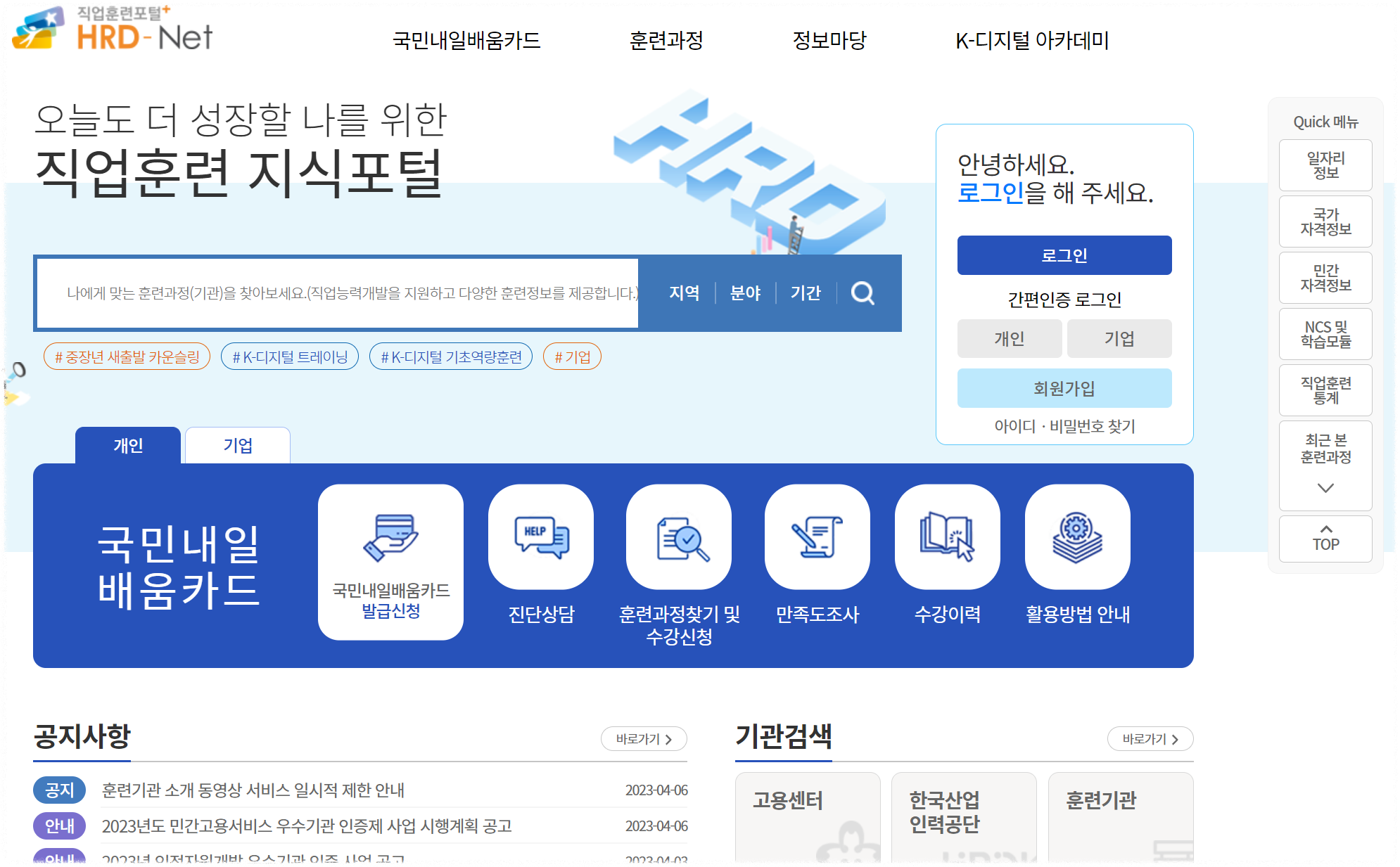
Task: Switch to the 기업 tab above card panel
Action: pos(238,445)
